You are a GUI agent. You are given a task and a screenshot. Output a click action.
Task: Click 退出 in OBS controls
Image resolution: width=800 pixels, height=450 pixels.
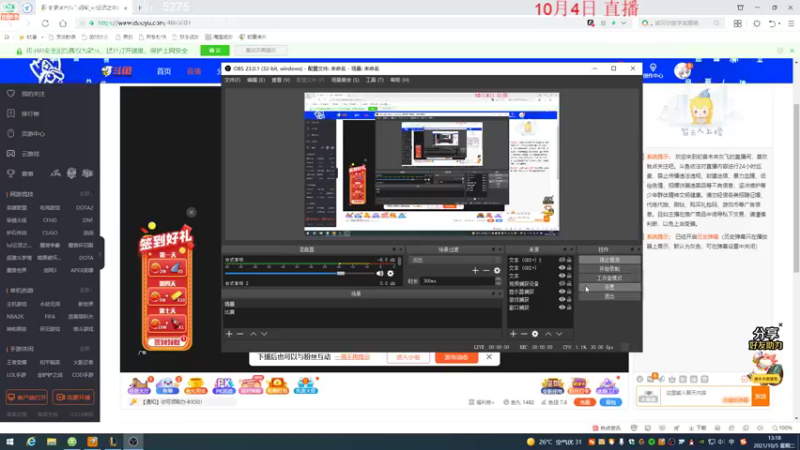[609, 296]
